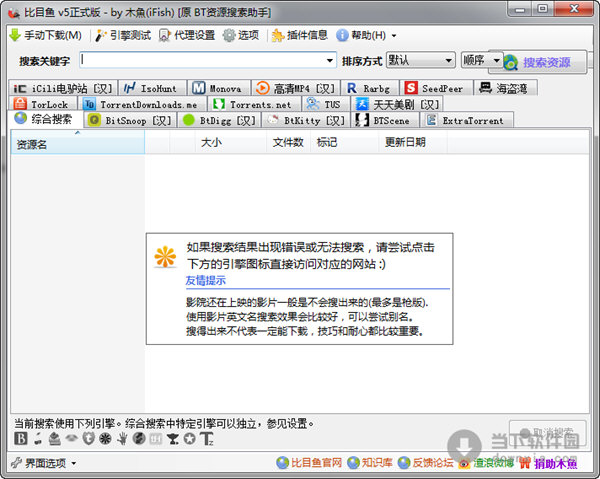The width and height of the screenshot is (600, 479).
Task: Click the shield with letter t engine icon
Action: tap(88, 438)
